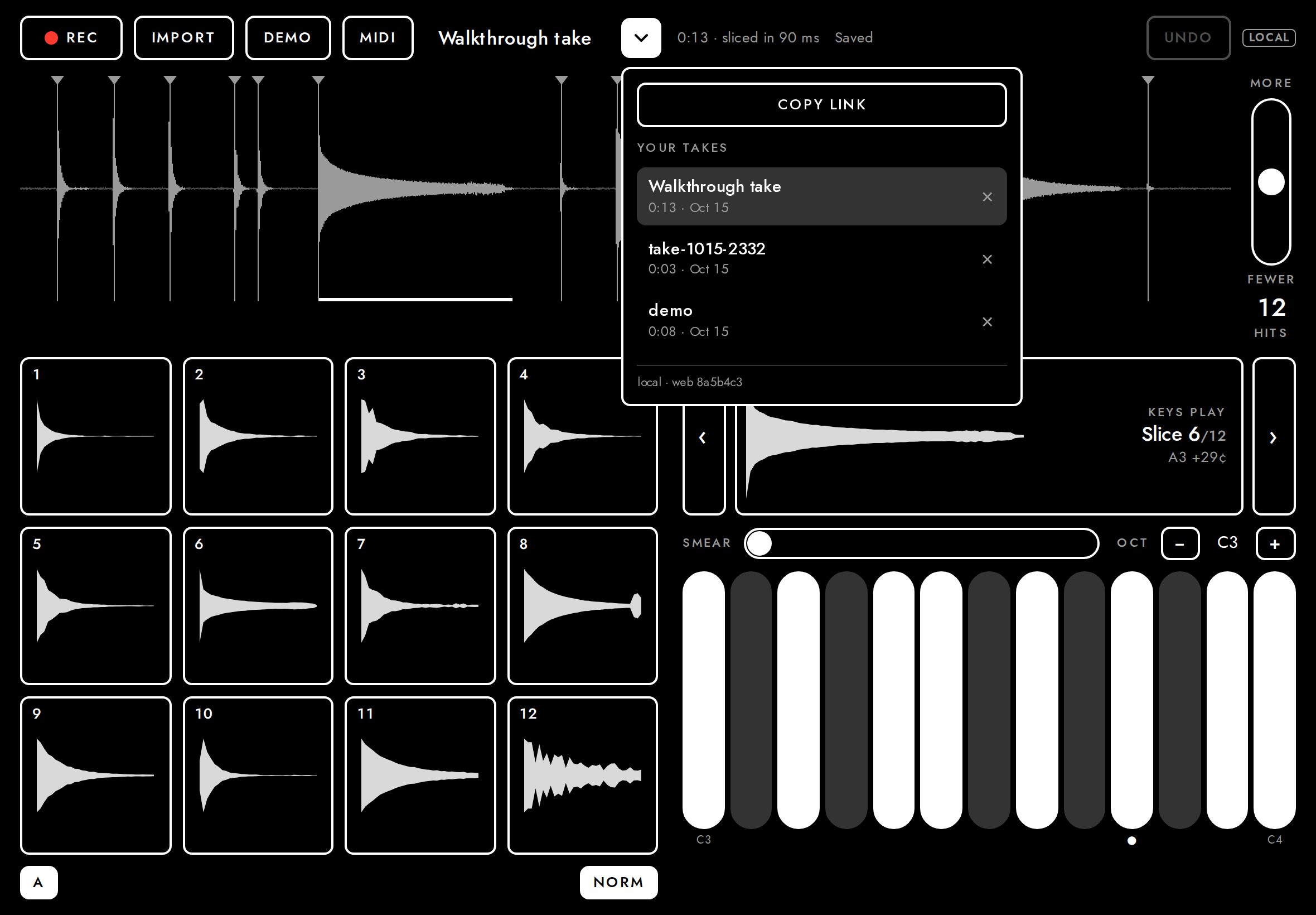Screen dimensions: 1316x915
Task: Click the Walkthrough take title text
Action: pyautogui.click(x=515, y=38)
